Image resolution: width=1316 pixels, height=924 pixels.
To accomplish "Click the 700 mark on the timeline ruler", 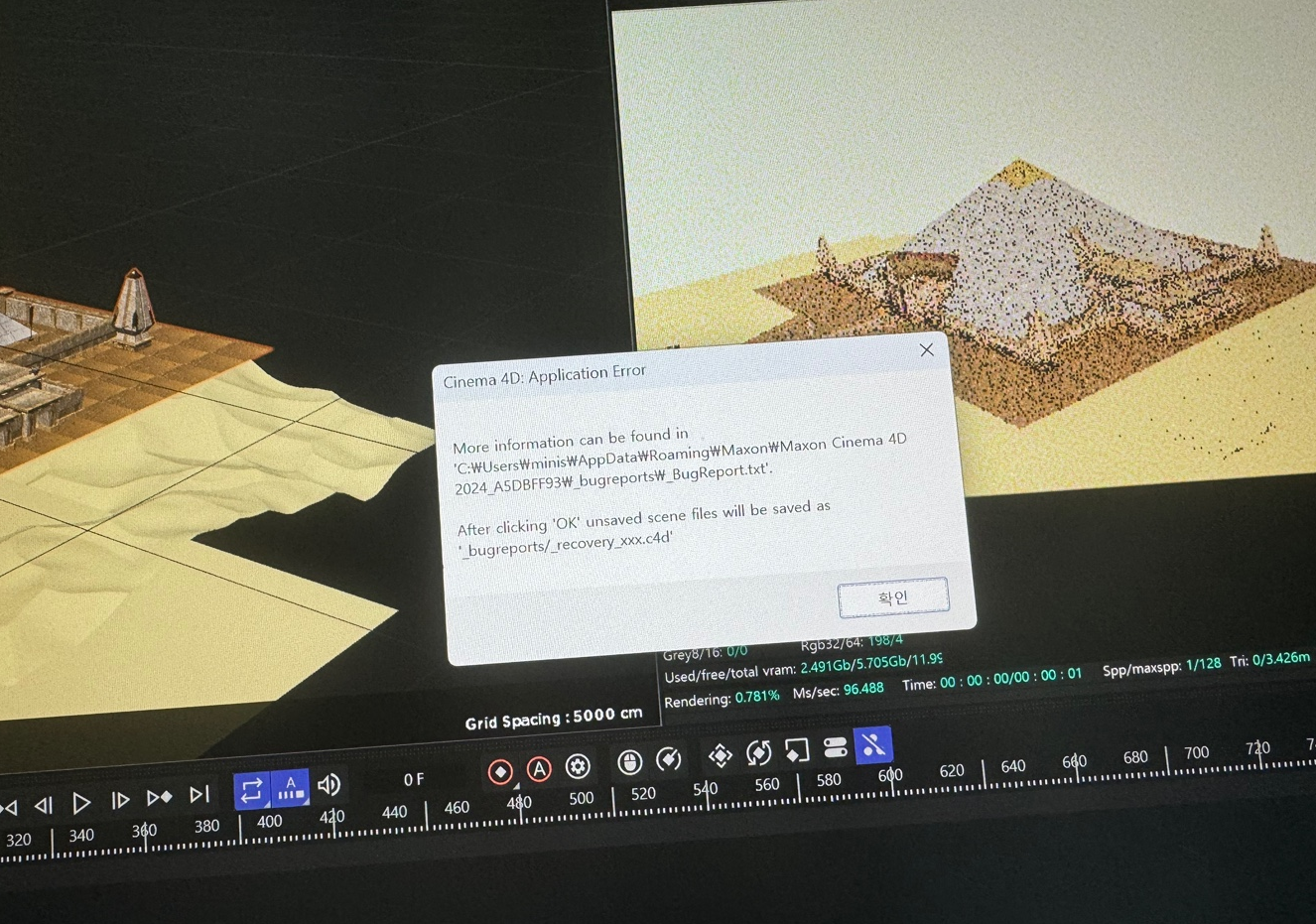I will point(1197,752).
